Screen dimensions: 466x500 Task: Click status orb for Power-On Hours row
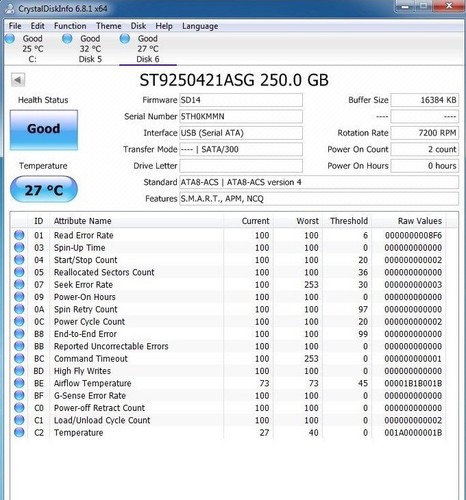tap(19, 297)
